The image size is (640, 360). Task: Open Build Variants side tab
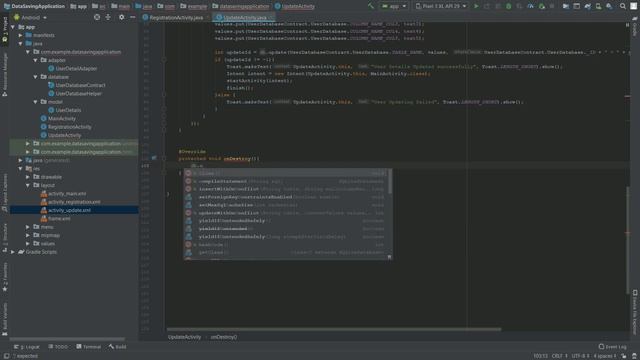[x=5, y=319]
